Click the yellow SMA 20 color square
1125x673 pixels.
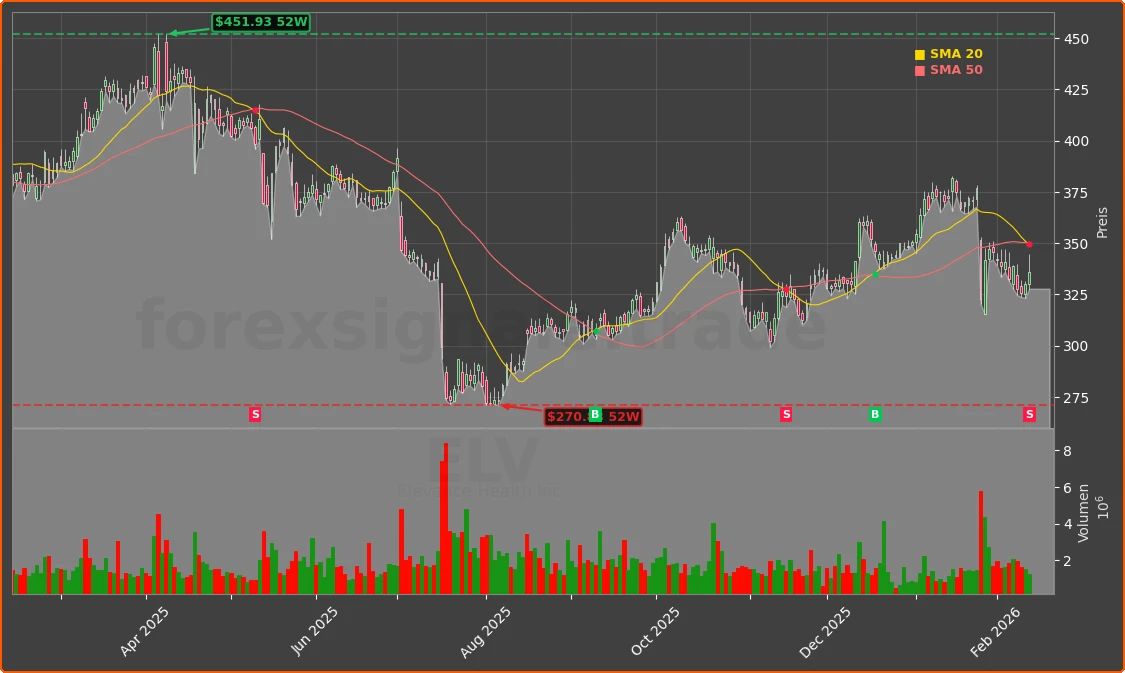coord(920,55)
